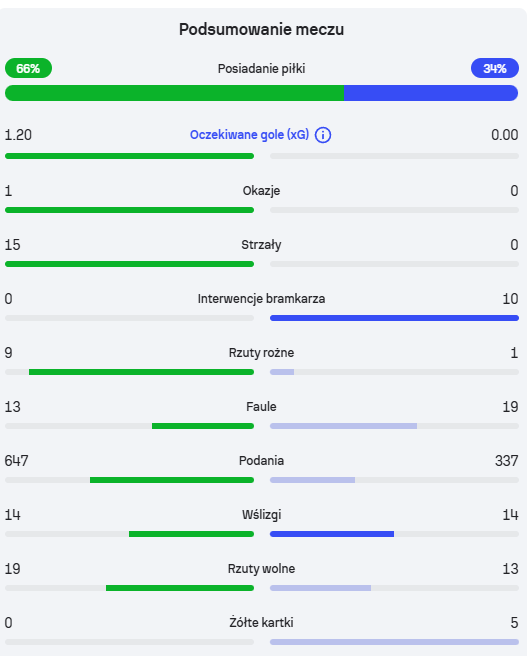Click the blue 34% possession badge
528x656 pixels.
pyautogui.click(x=495, y=68)
